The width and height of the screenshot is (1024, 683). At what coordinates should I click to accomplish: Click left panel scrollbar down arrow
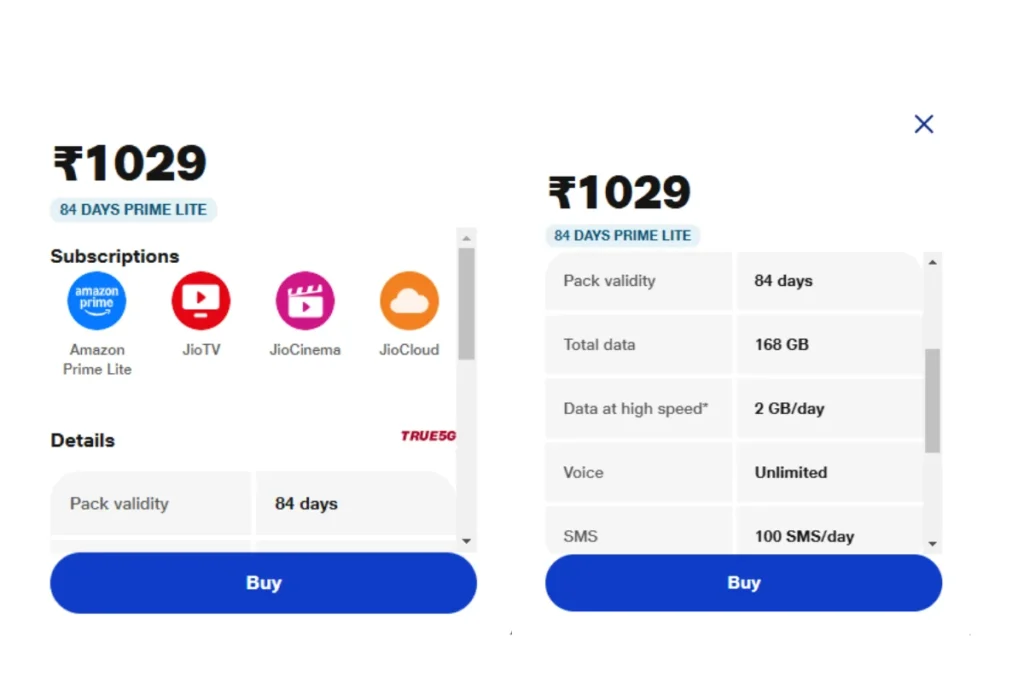pyautogui.click(x=466, y=541)
